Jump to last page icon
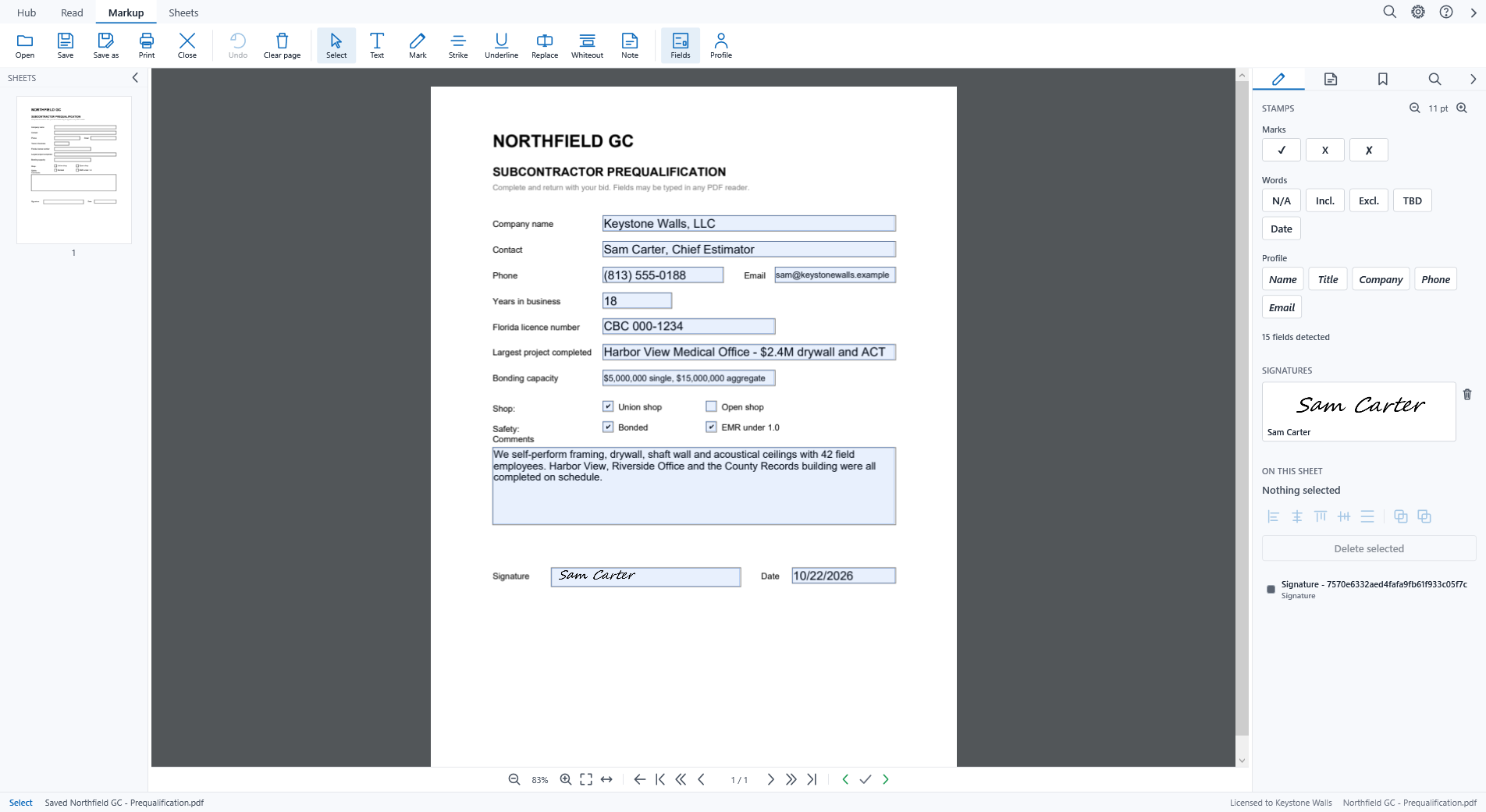This screenshot has width=1486, height=812. 812,779
